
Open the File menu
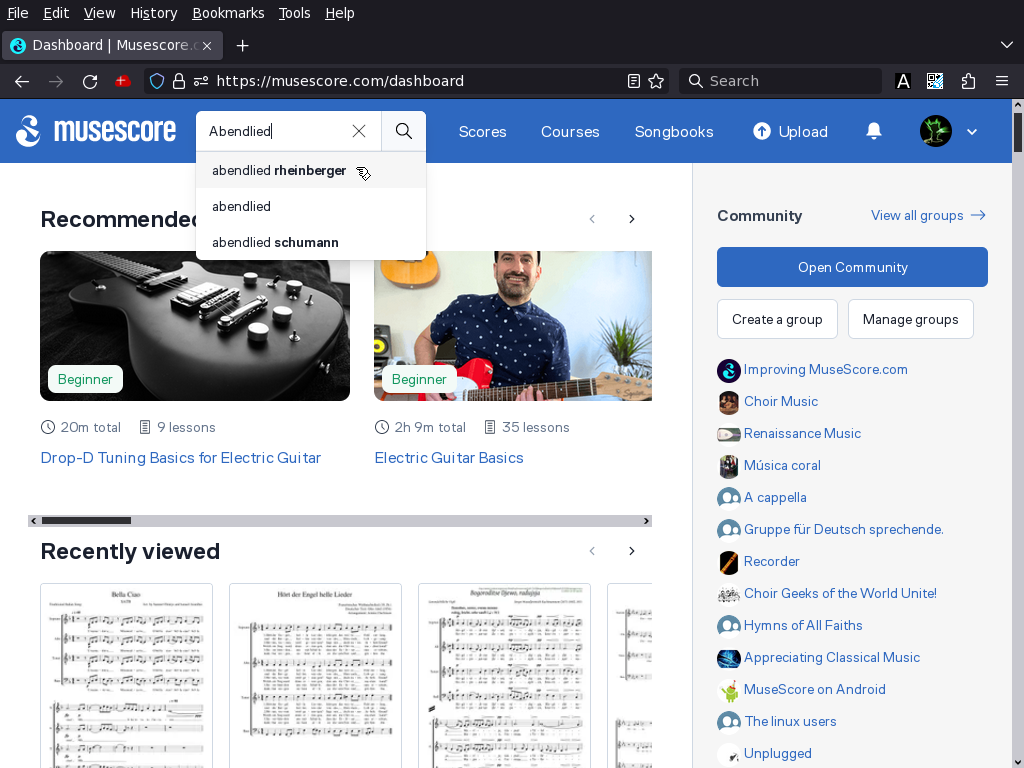pos(18,13)
